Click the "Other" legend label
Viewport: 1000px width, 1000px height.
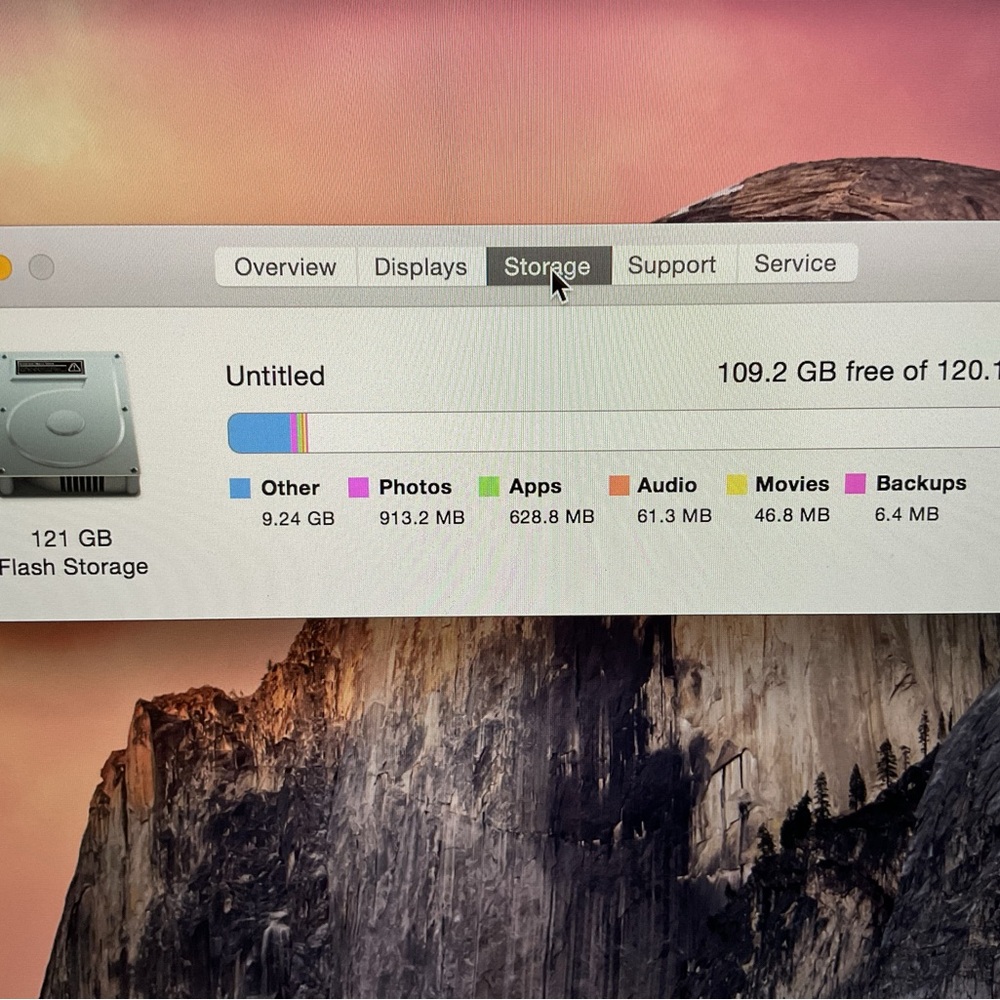290,488
